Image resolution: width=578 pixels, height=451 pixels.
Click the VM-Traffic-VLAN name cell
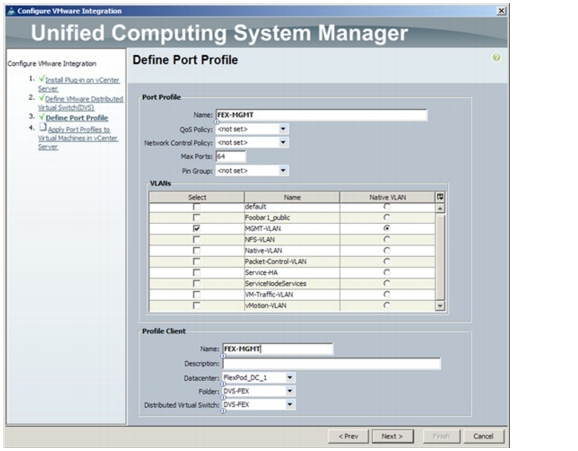tap(292, 295)
